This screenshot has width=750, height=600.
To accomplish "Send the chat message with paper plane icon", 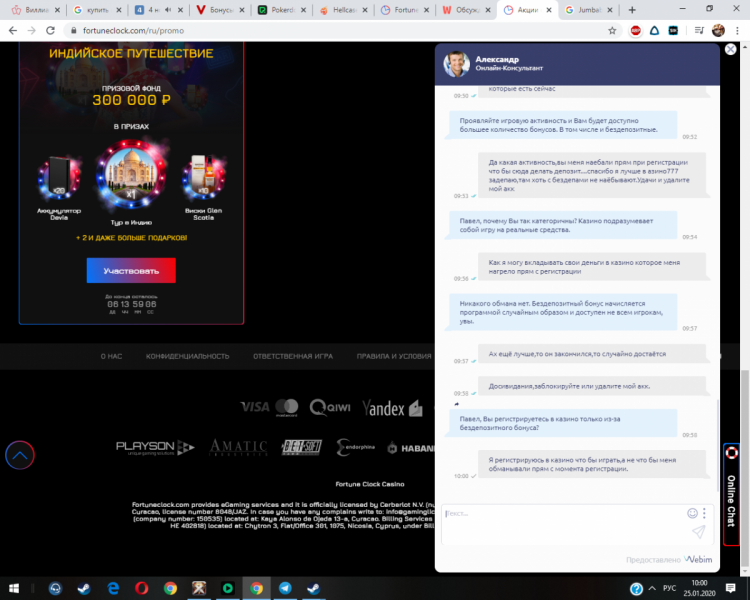I will [699, 532].
